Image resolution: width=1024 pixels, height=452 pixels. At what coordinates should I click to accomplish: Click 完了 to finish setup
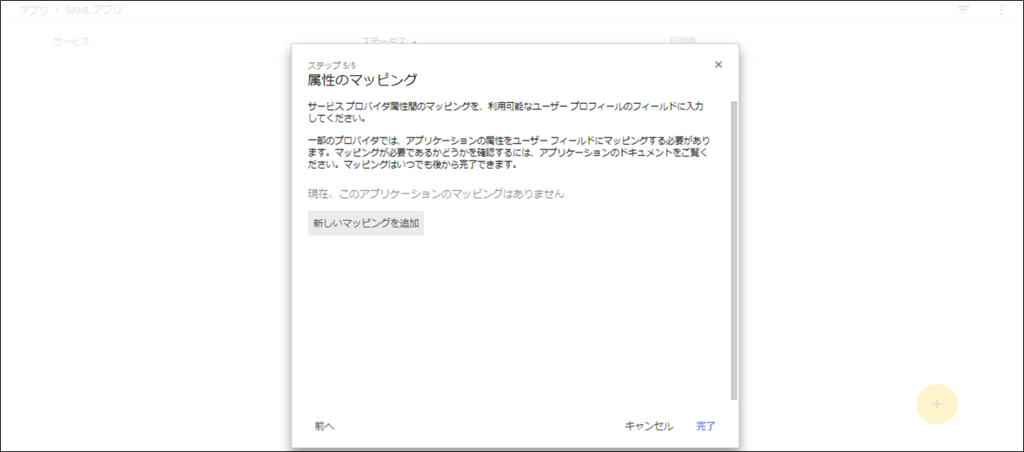pos(706,426)
